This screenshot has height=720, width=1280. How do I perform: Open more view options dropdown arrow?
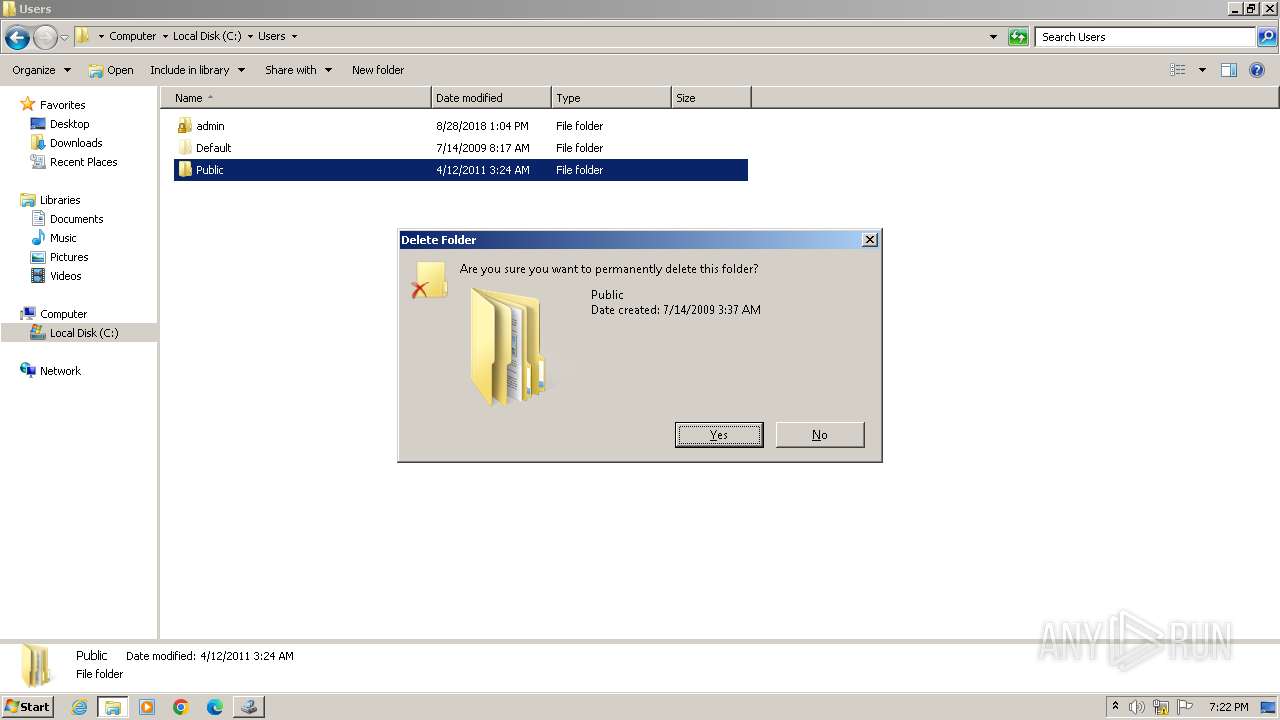(x=1202, y=70)
